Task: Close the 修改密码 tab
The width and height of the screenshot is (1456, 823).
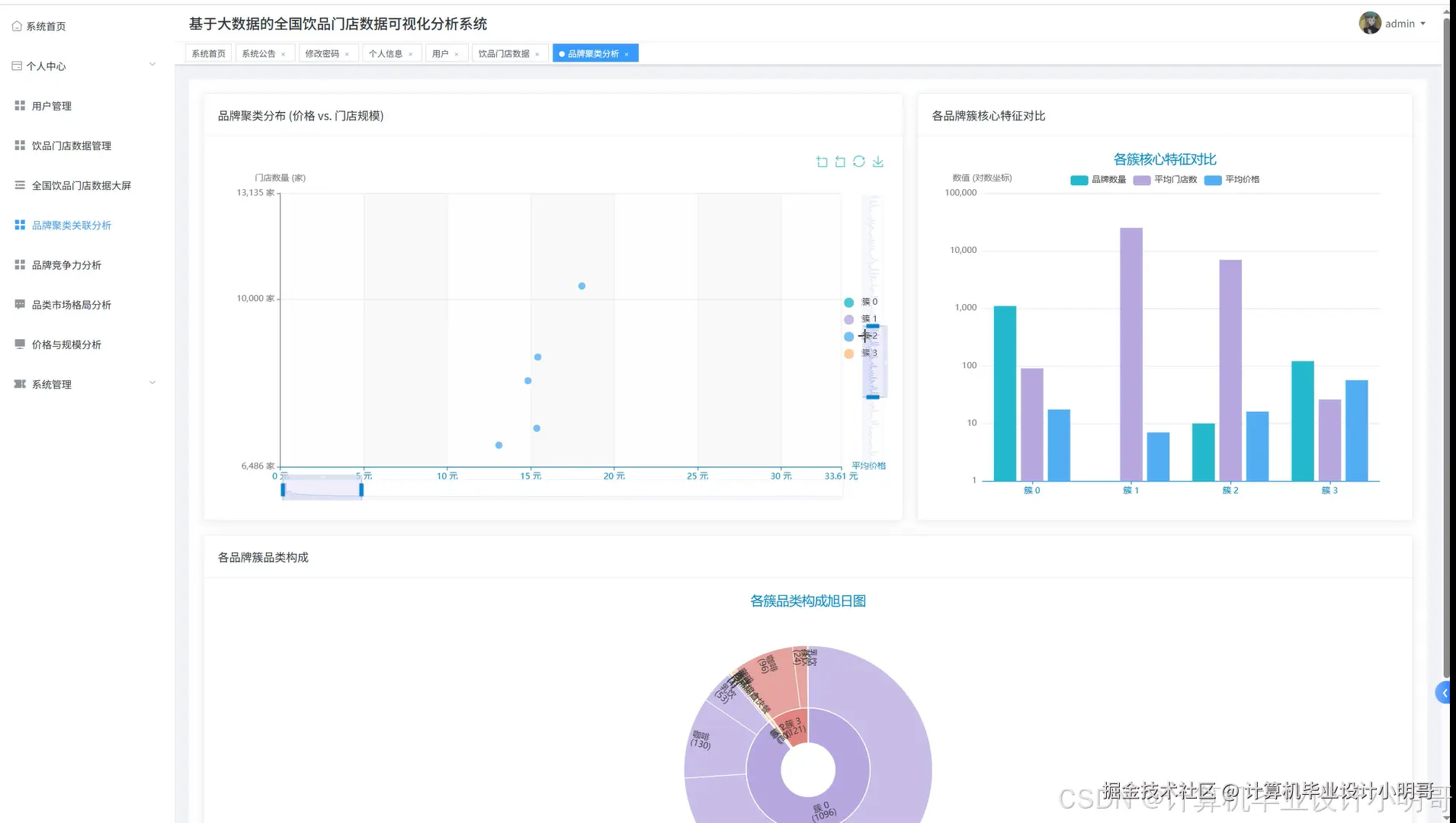Action: click(347, 54)
